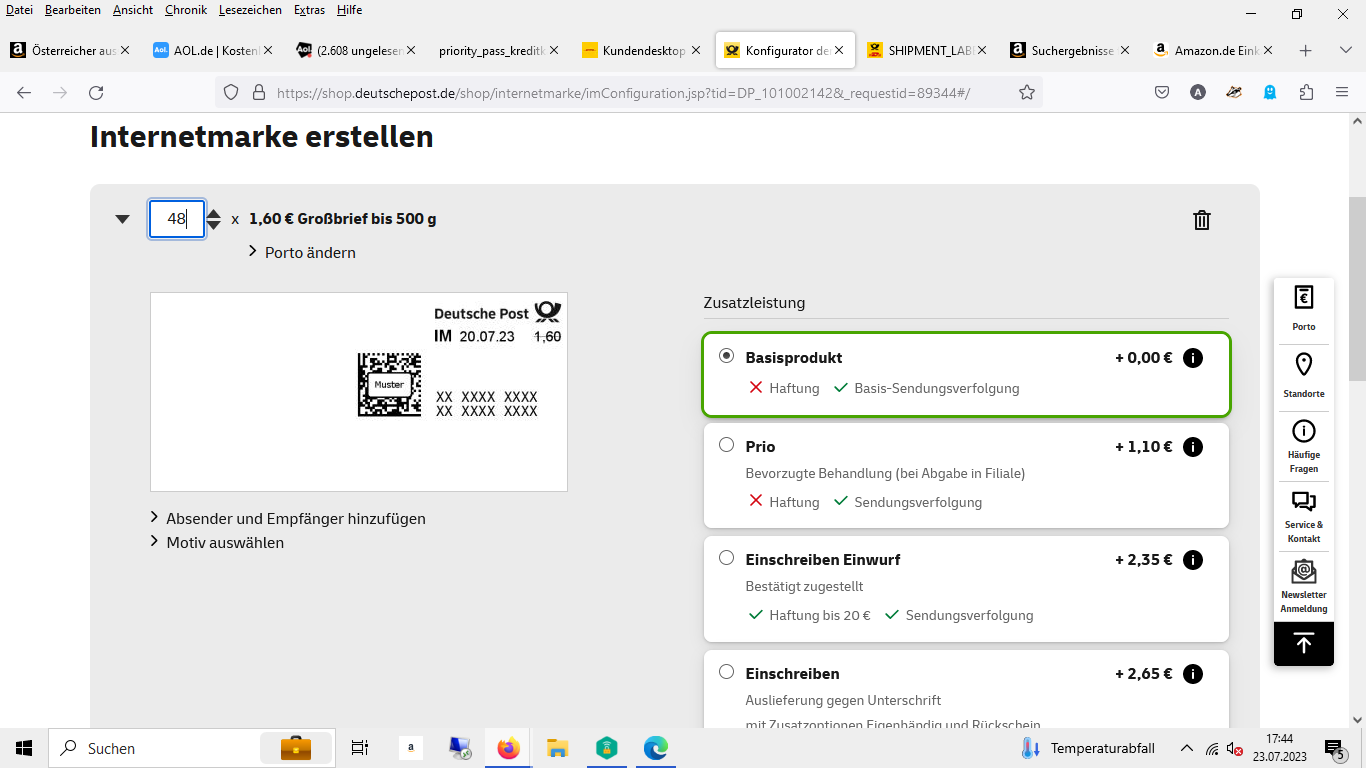Open the Bearbeiten menu
Viewport: 1366px width, 768px height.
(73, 10)
